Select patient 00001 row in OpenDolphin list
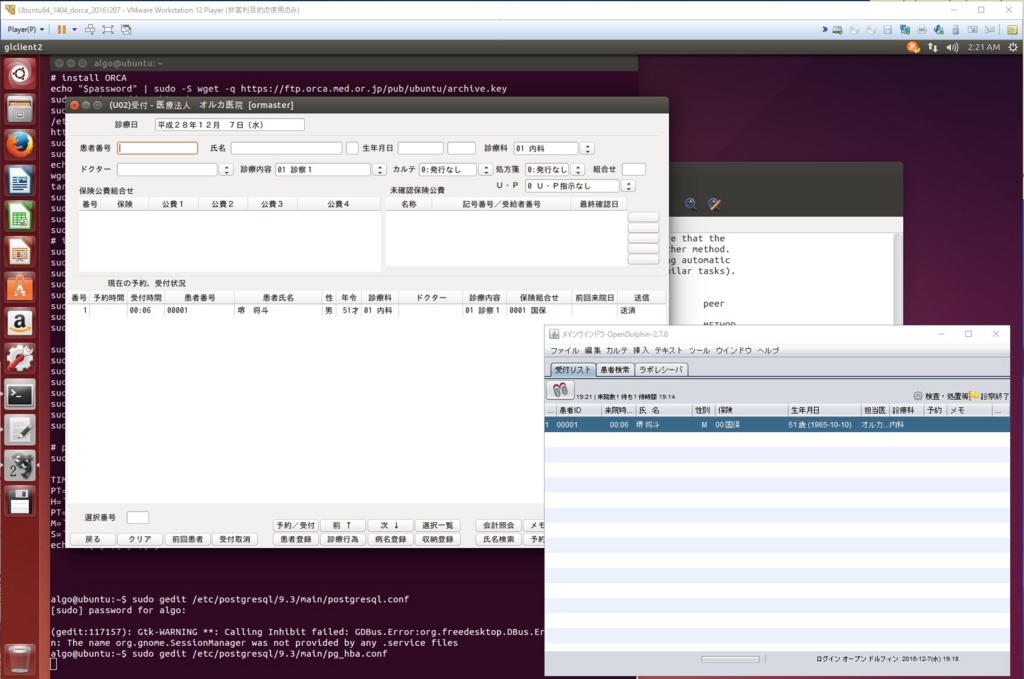This screenshot has height=679, width=1024. coord(777,424)
